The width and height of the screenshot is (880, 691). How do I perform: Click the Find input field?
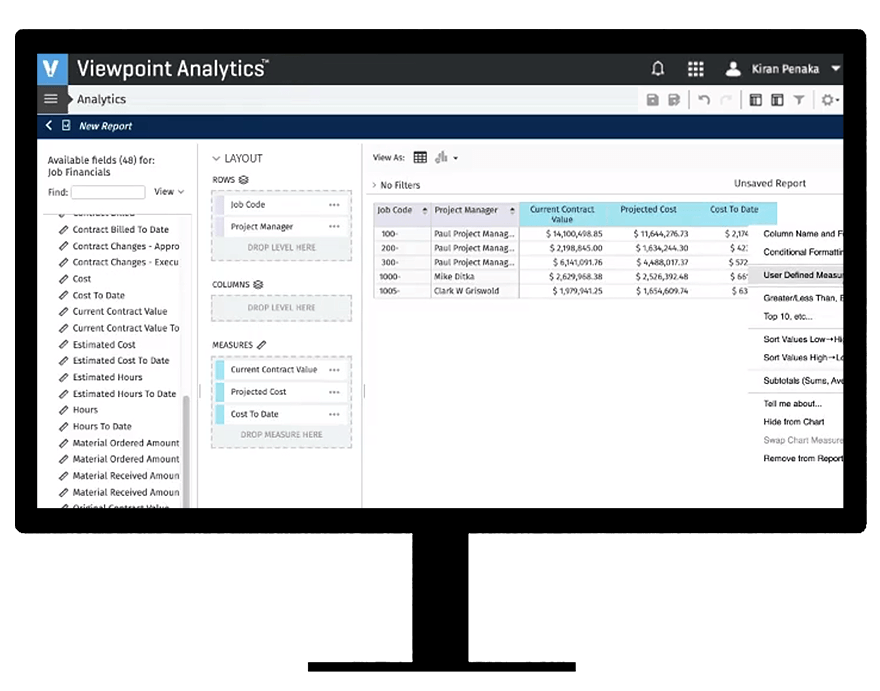108,192
